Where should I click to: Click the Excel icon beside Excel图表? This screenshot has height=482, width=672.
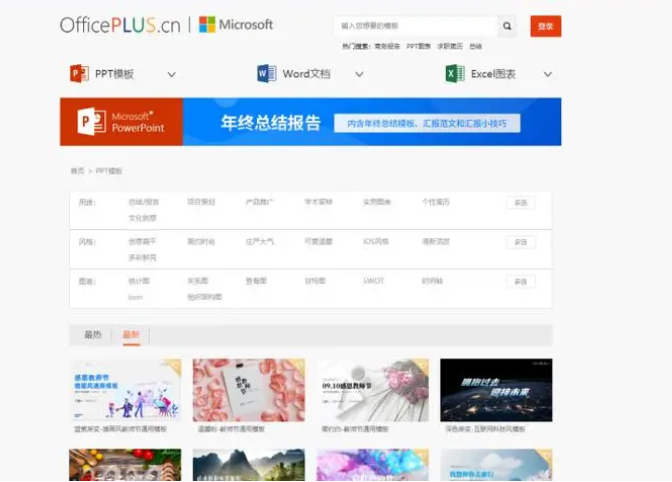455,74
